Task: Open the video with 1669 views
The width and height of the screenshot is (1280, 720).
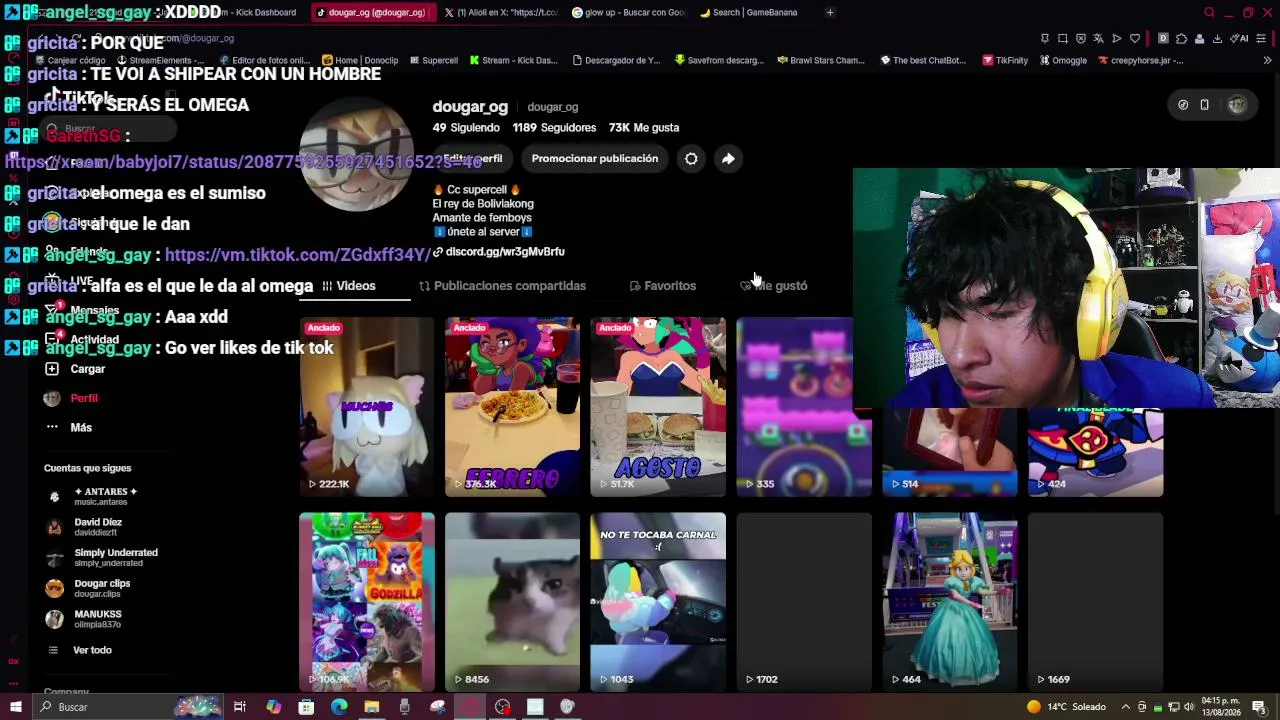Action: [x=1096, y=602]
